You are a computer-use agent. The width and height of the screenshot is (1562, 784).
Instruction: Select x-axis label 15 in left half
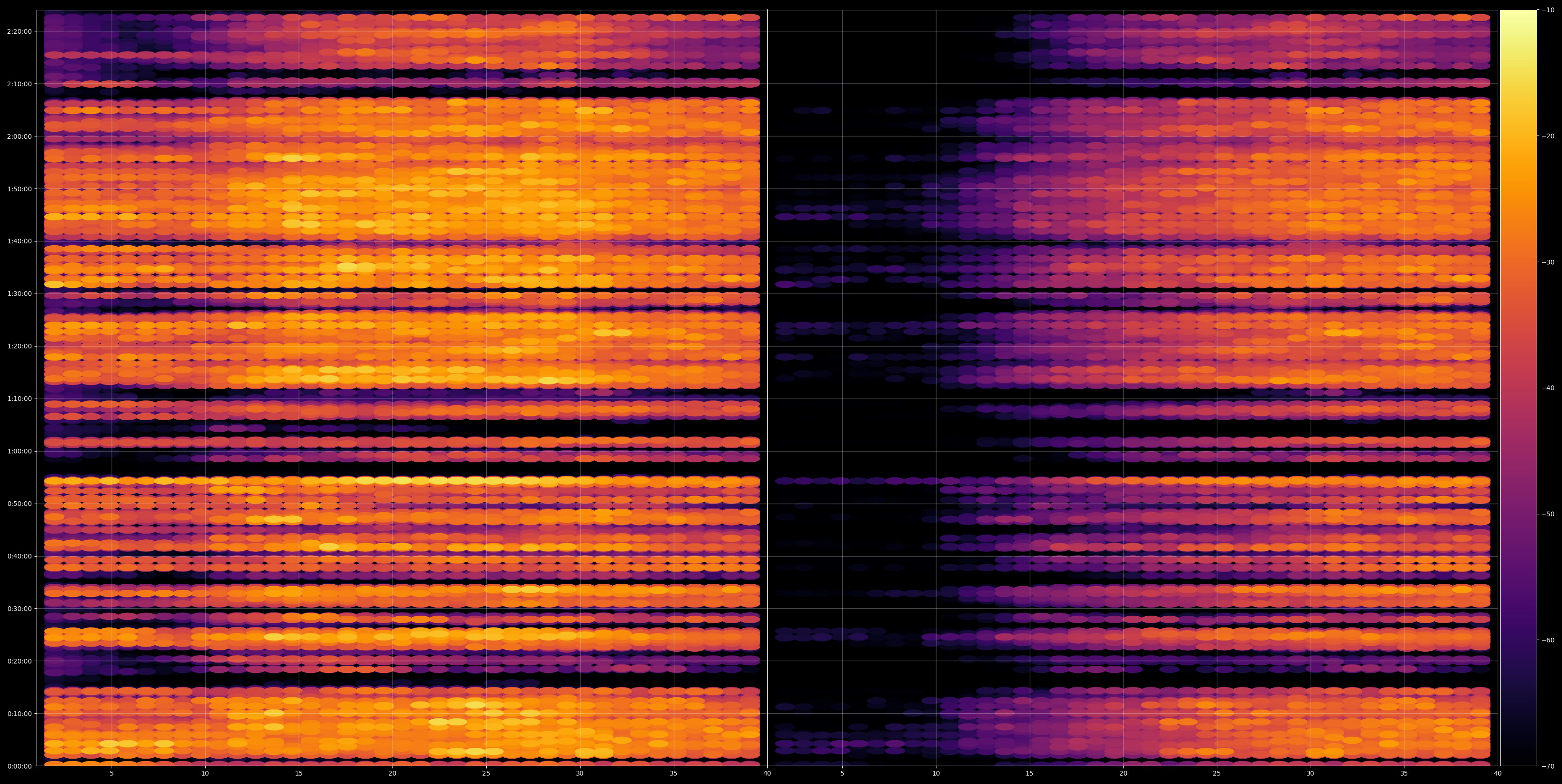[299, 774]
